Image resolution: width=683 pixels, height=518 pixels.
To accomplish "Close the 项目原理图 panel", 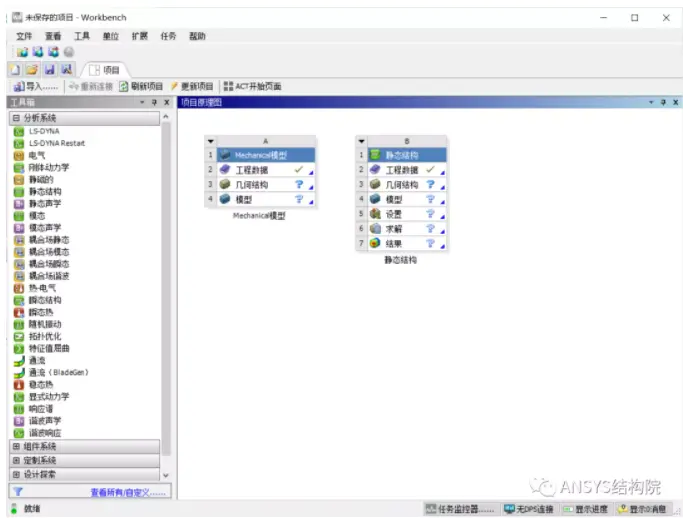I will point(676,102).
